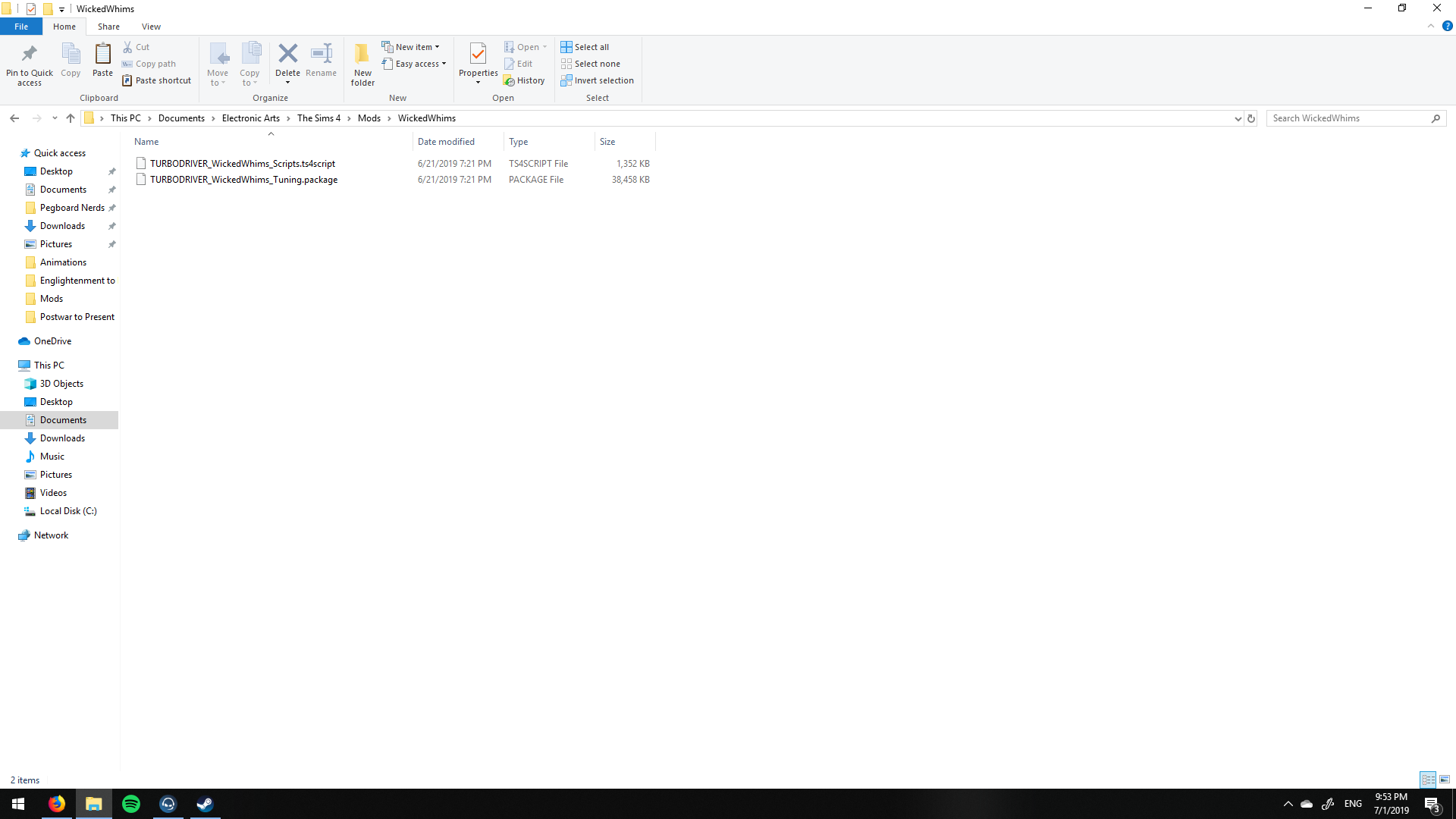Click The Sims 4 breadcrumb
Screen dimensions: 1456x819
tap(318, 118)
